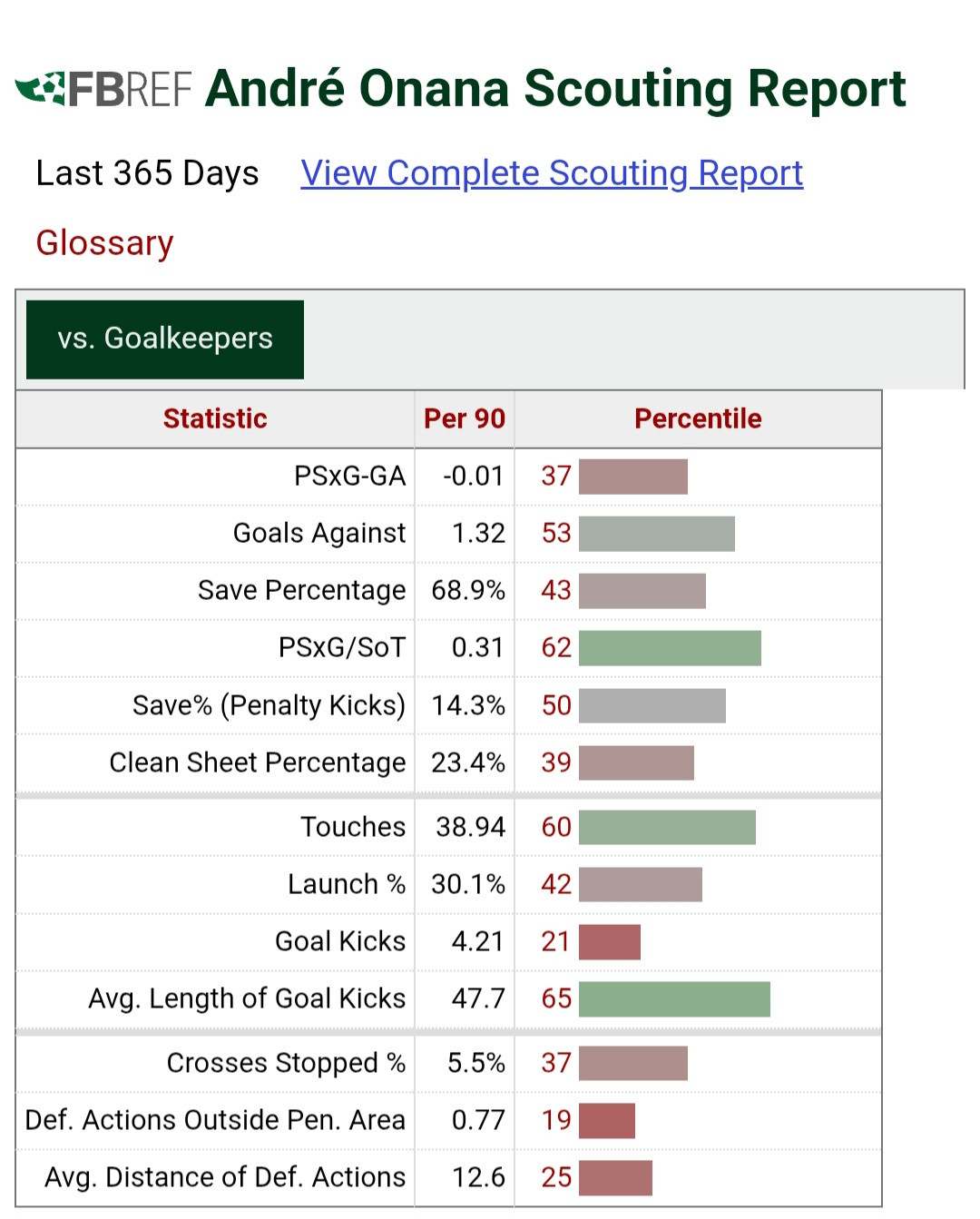Click the Touches percentile bar

coord(667,827)
